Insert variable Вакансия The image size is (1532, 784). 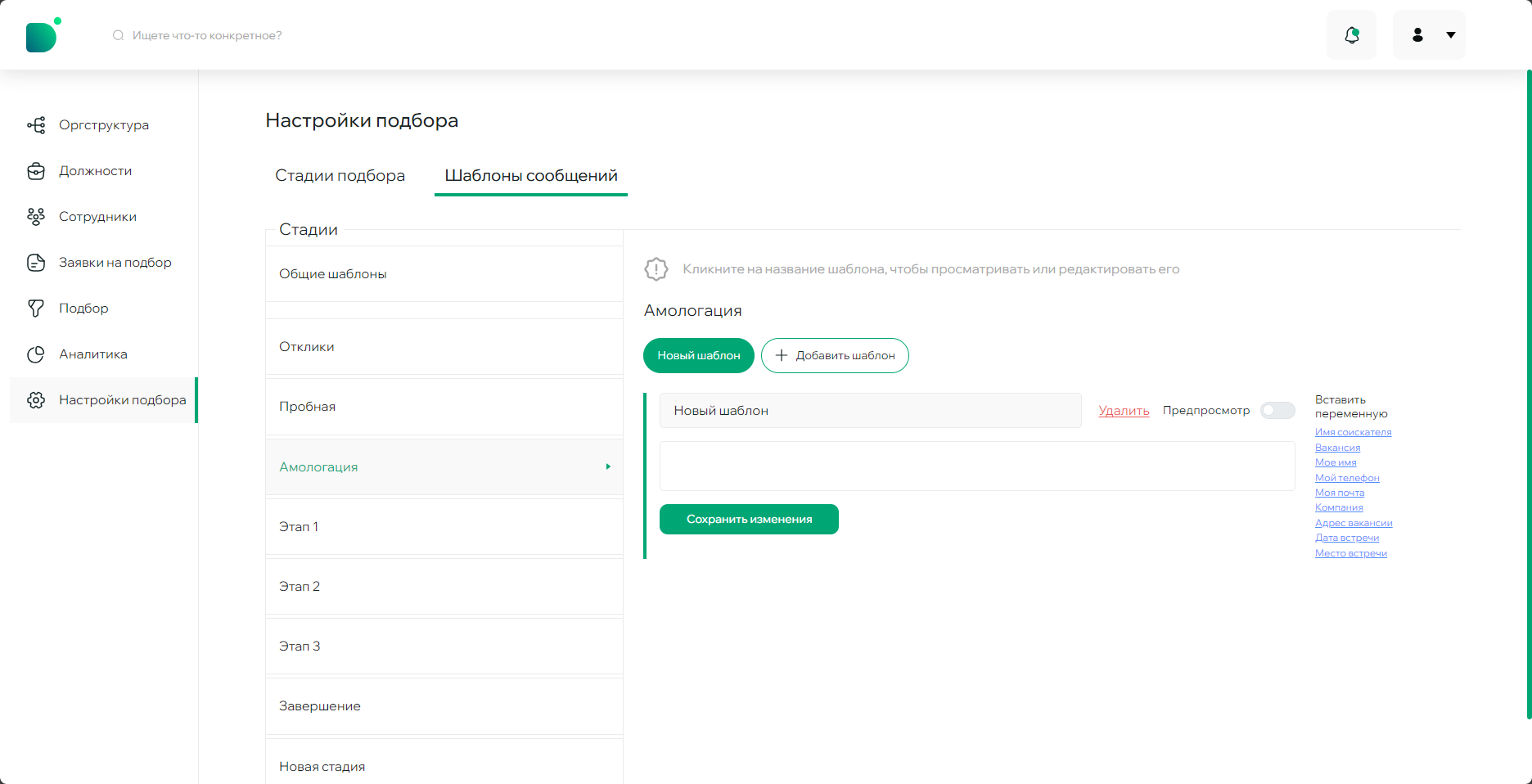pos(1337,448)
